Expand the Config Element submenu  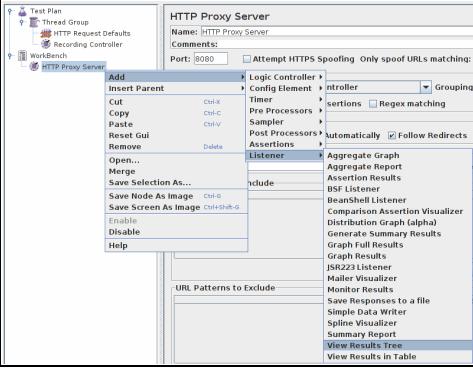285,88
